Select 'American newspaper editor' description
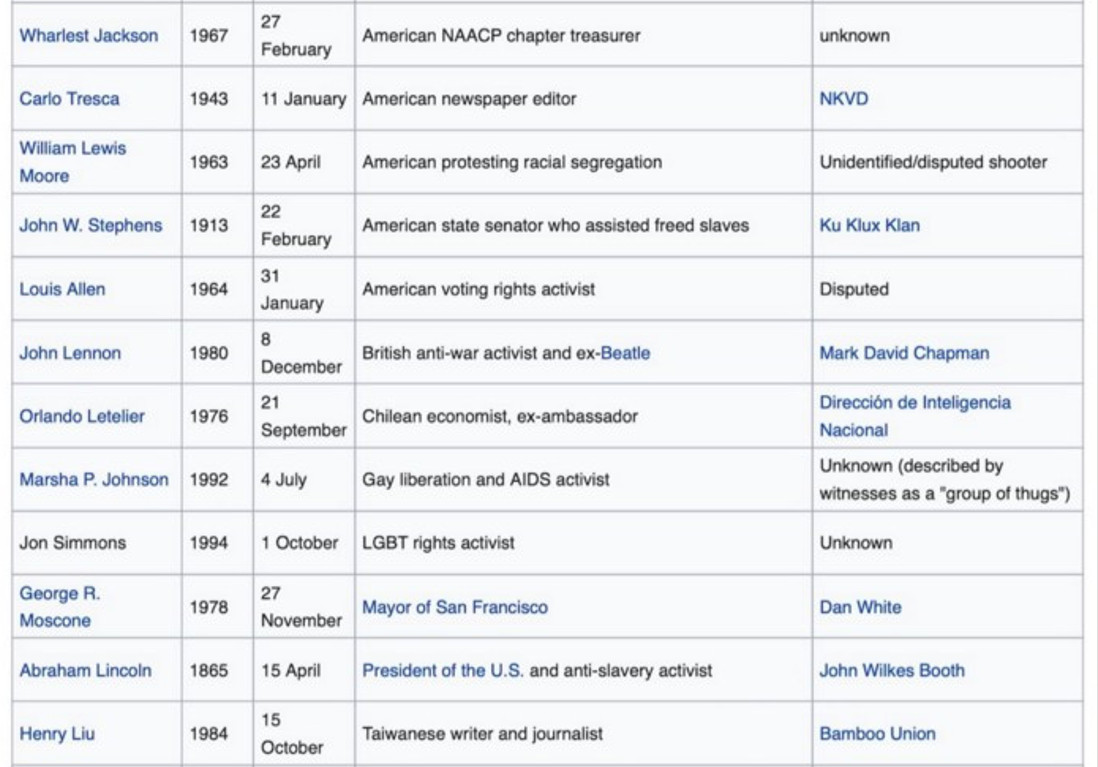Viewport: 1098px width, 767px height. (x=469, y=99)
